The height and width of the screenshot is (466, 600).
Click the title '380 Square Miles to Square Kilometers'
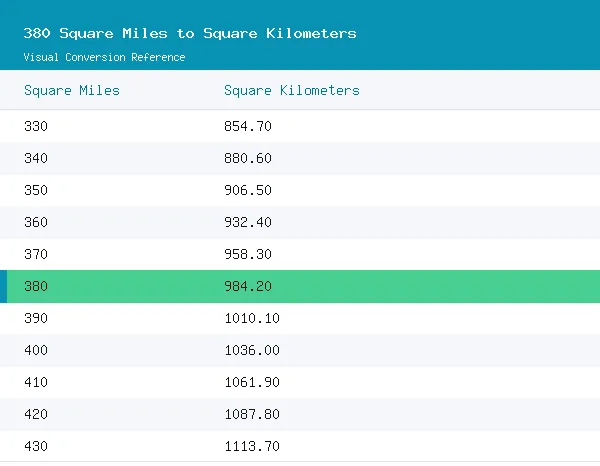[x=190, y=33]
